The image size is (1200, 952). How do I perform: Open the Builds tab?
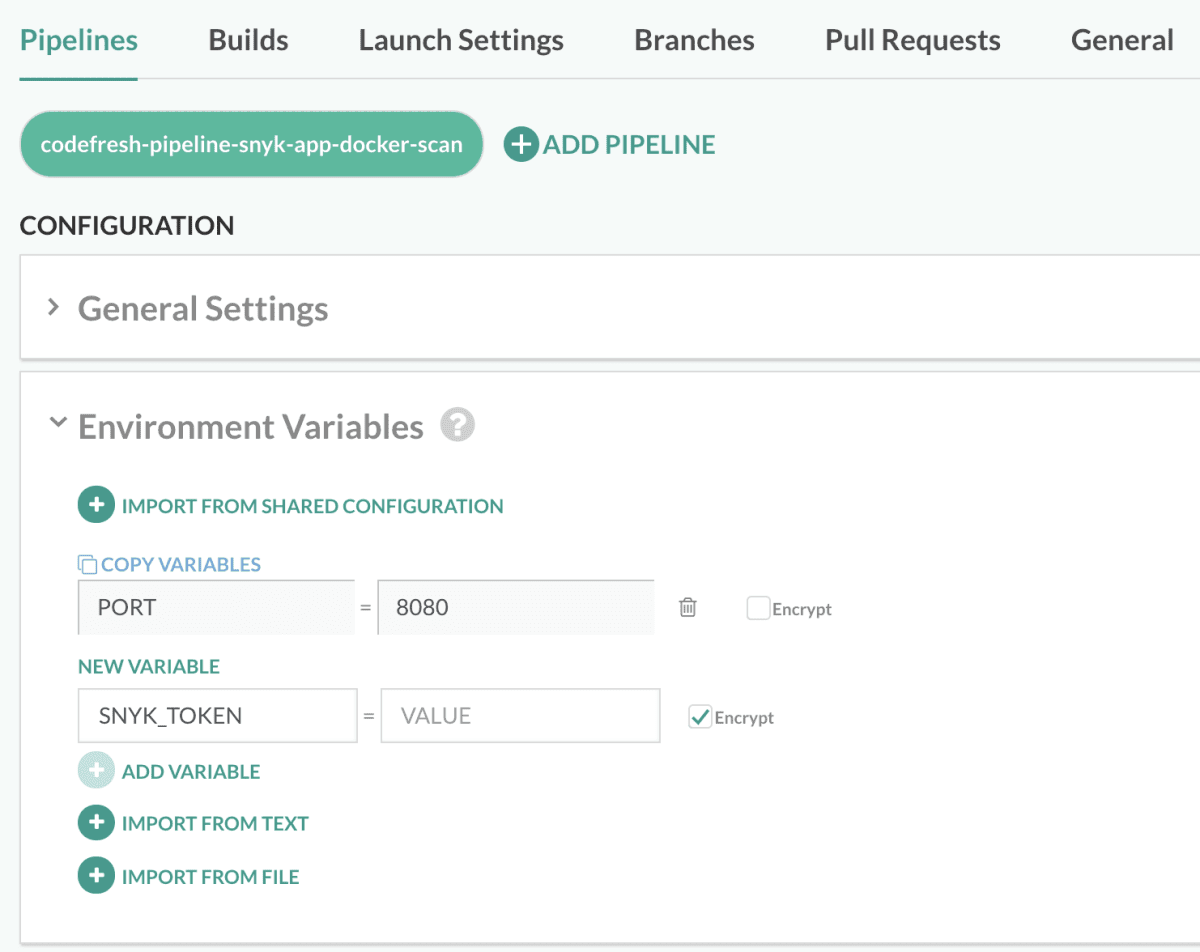pyautogui.click(x=249, y=40)
